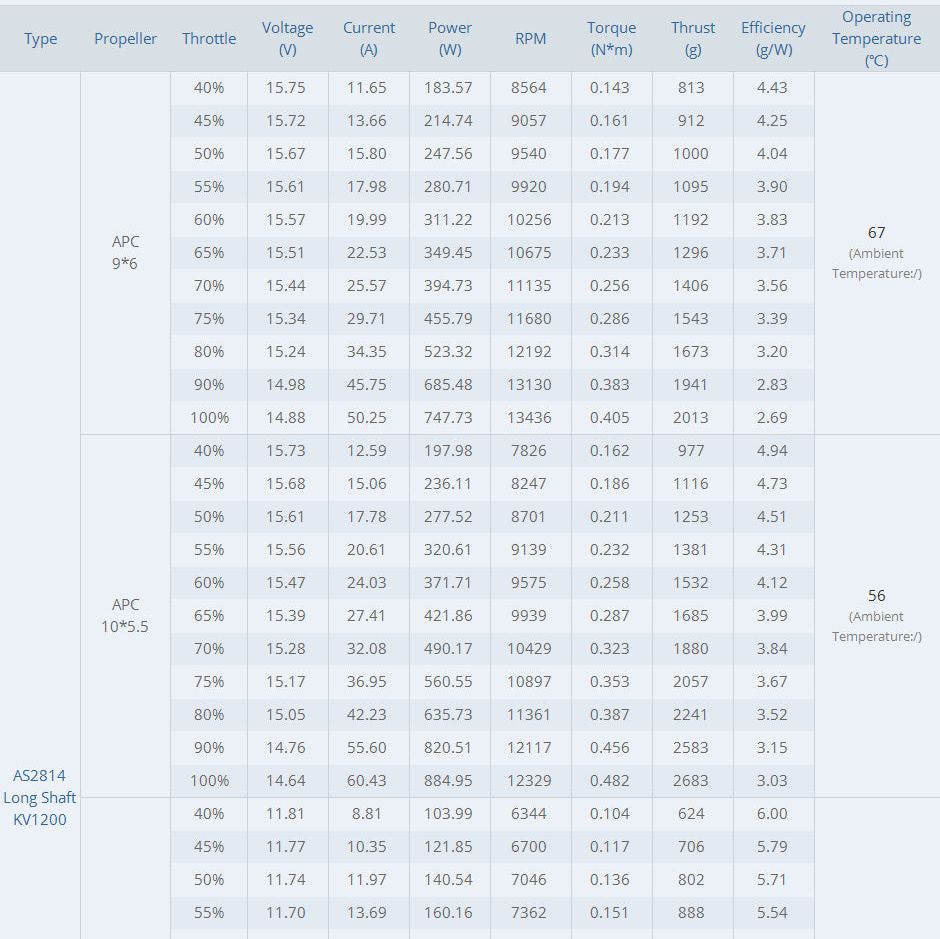Select the Current (A) header cell
Viewport: 940px width, 939px height.
(x=369, y=39)
